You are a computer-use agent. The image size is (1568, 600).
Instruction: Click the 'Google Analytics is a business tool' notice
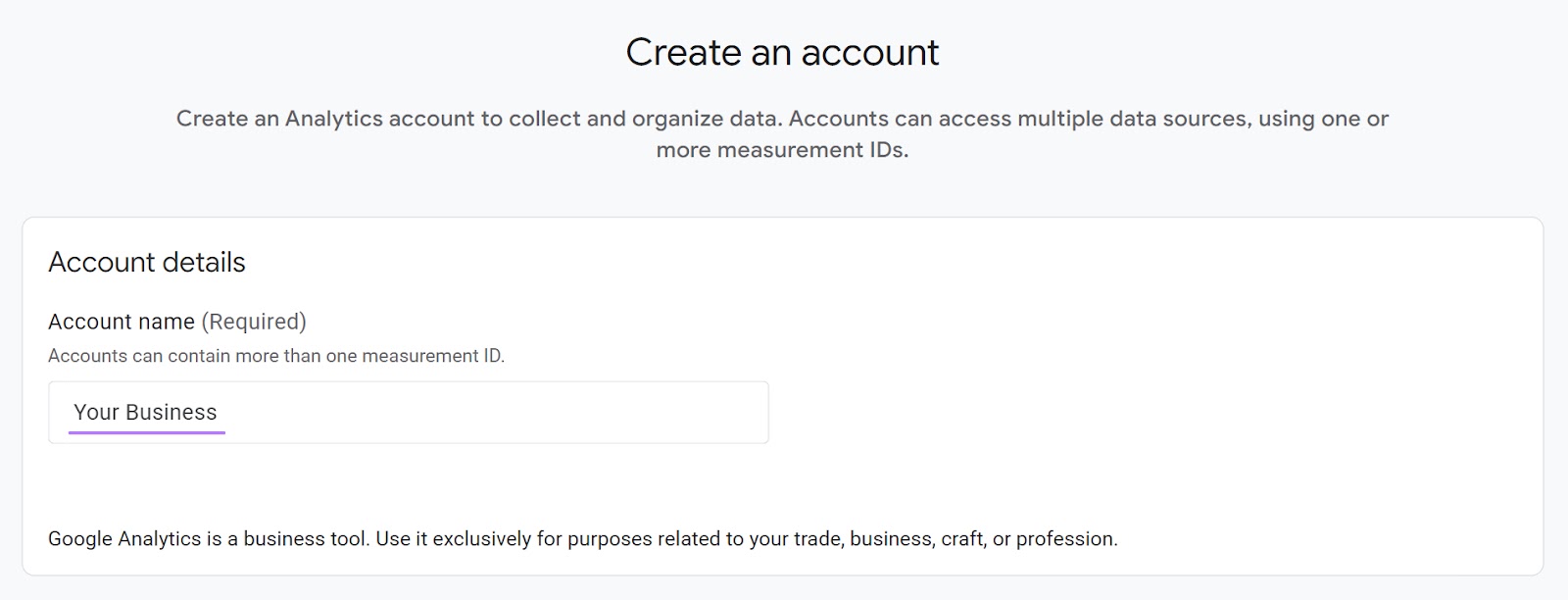click(583, 538)
